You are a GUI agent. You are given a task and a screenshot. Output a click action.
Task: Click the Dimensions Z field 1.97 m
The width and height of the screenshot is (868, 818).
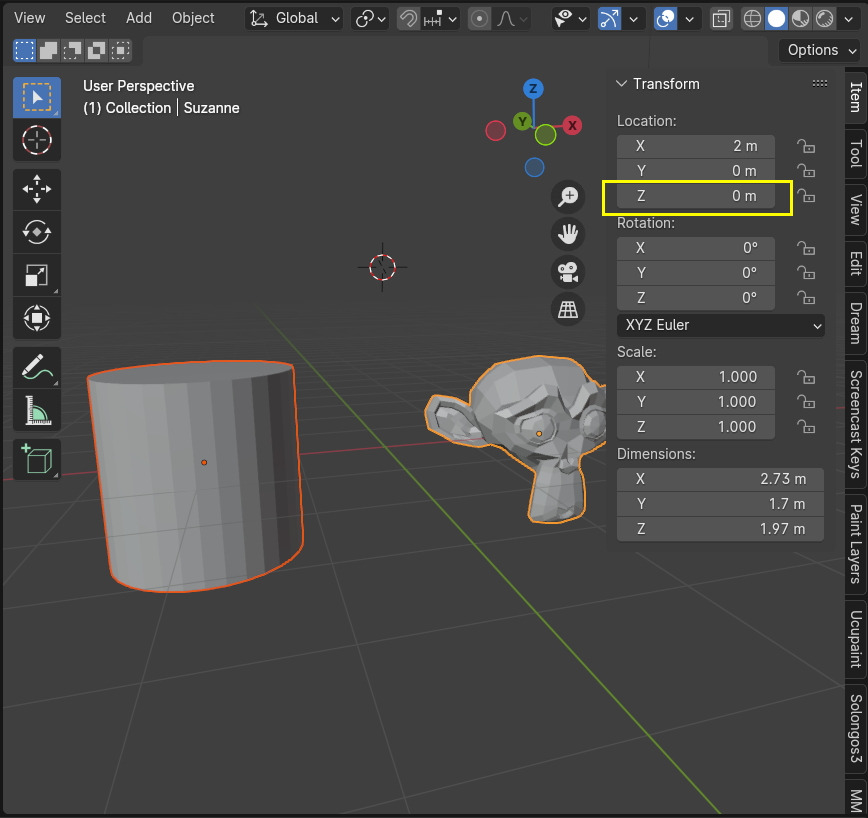point(720,529)
